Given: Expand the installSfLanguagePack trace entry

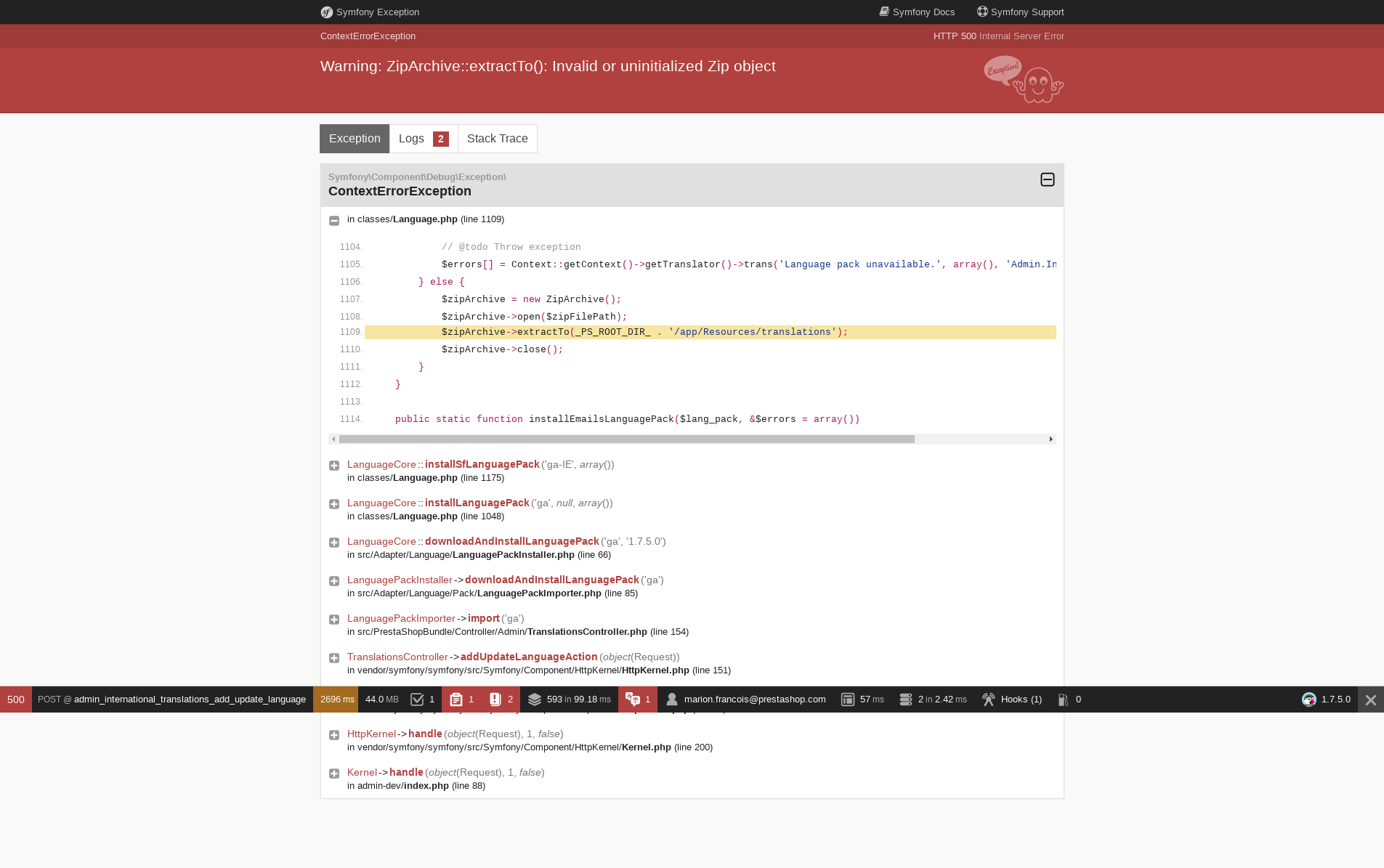Looking at the screenshot, I should tap(334, 466).
